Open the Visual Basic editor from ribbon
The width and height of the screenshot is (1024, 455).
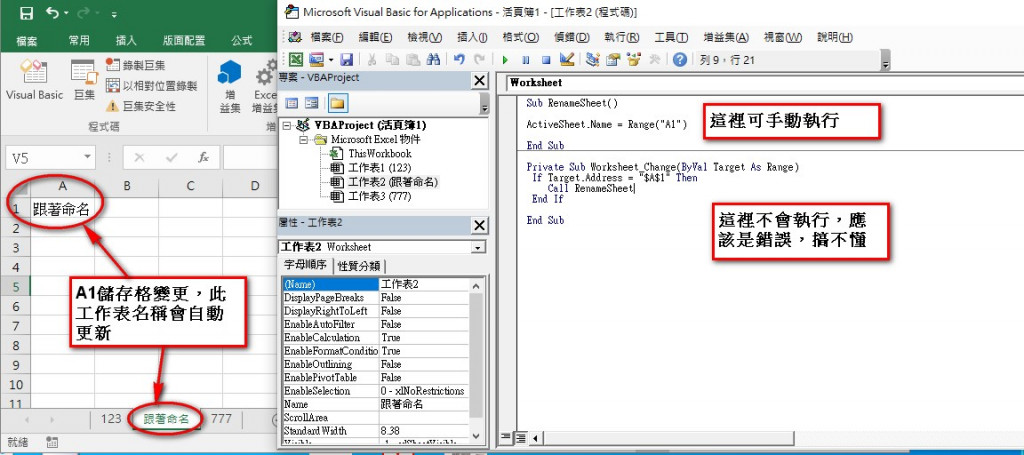[x=34, y=81]
